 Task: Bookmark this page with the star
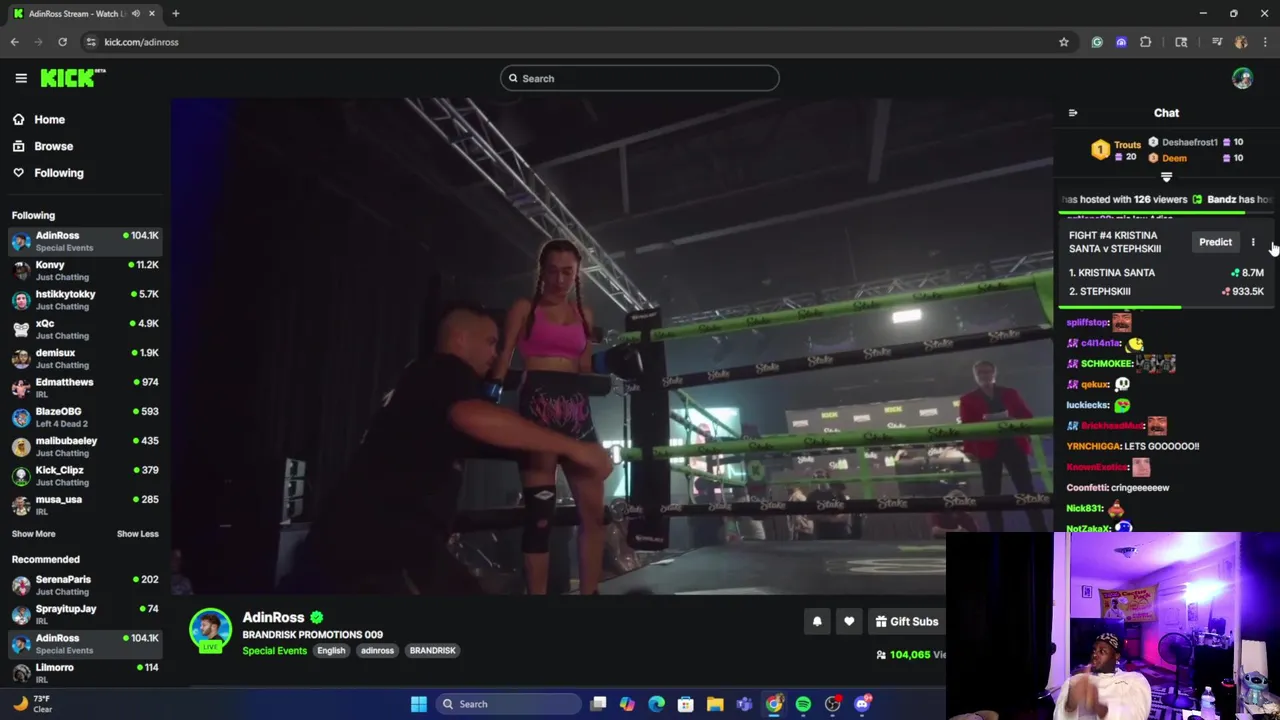1064,42
